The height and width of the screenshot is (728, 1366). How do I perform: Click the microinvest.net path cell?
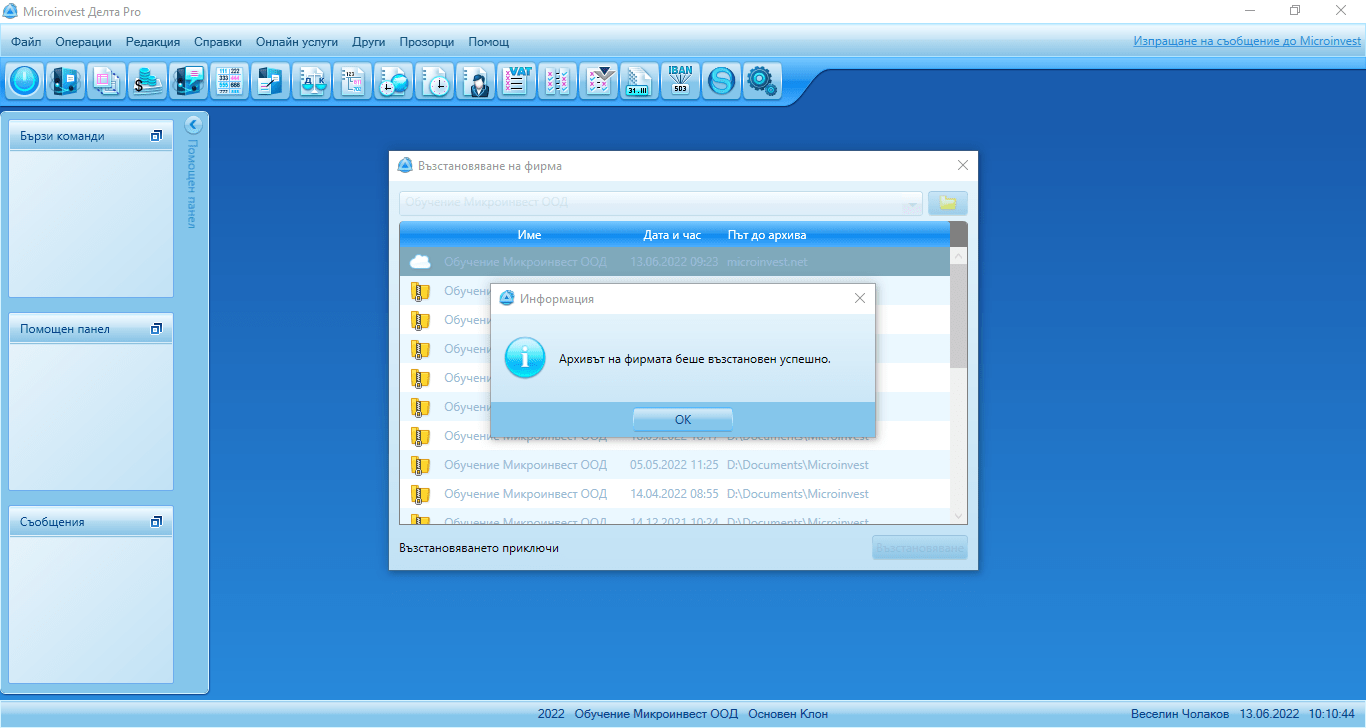pyautogui.click(x=767, y=262)
